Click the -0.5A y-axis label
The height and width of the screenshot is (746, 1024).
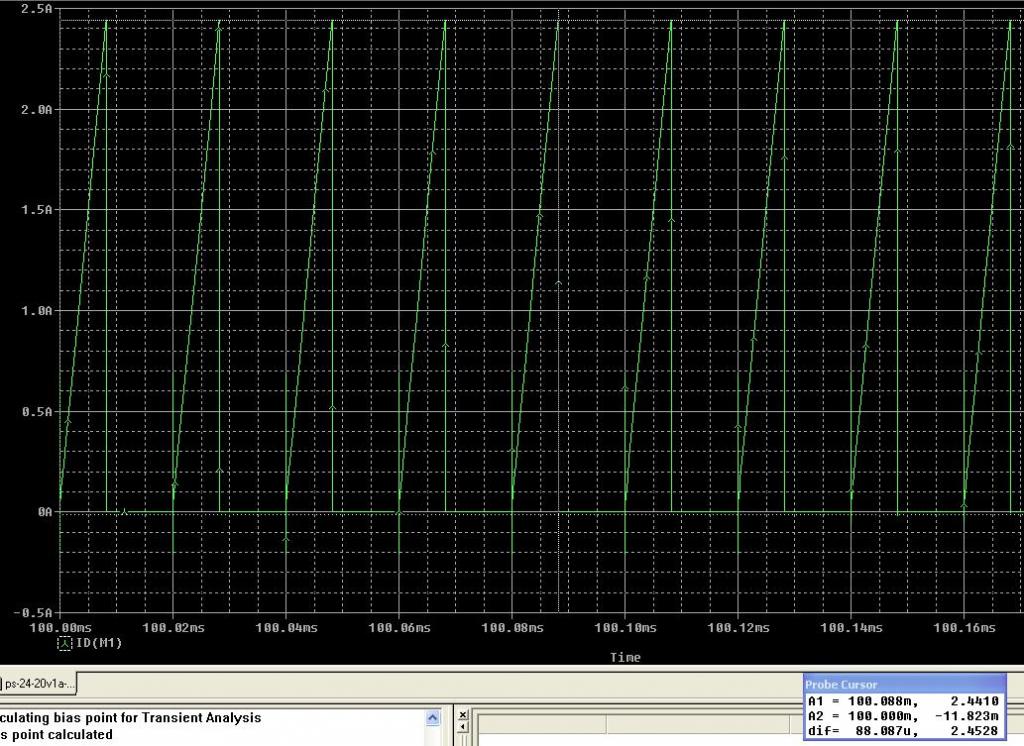(34, 612)
